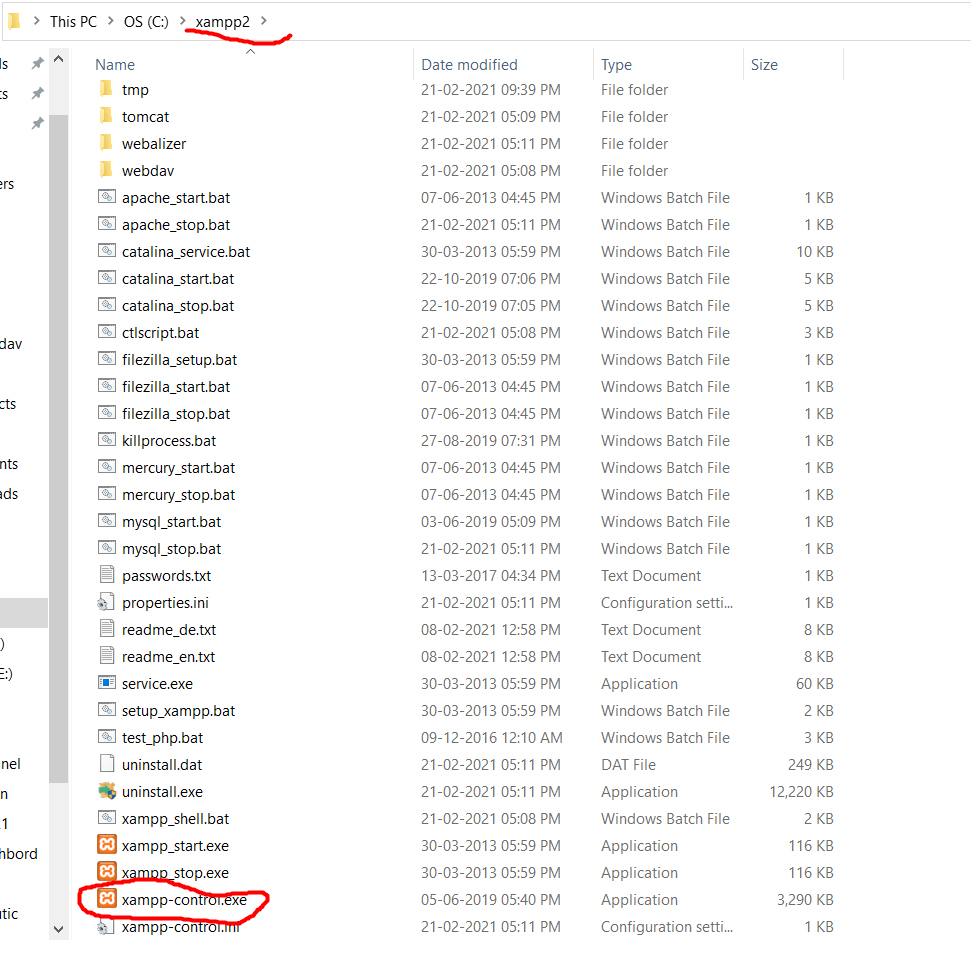Click the readme_en.txt document icon
The image size is (971, 965).
coord(107,656)
